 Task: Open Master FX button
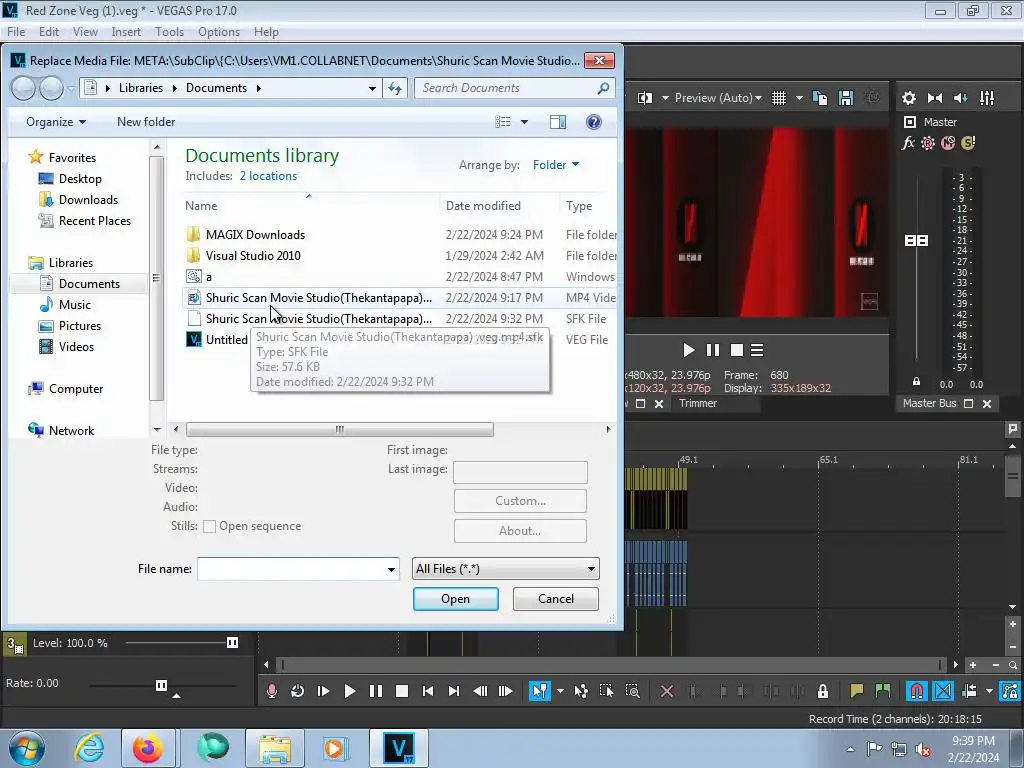tap(908, 143)
